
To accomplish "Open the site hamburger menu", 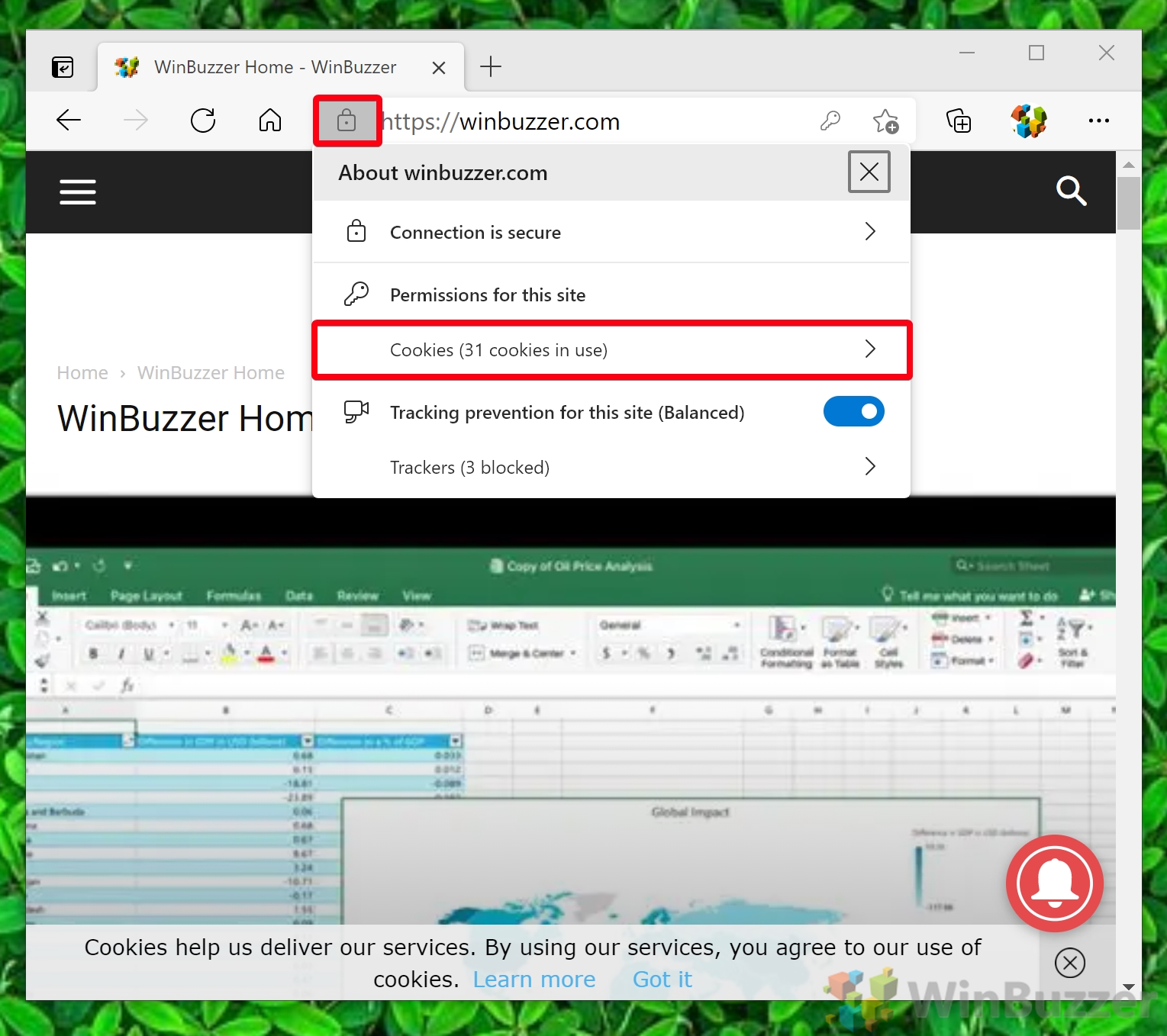I will 78,192.
